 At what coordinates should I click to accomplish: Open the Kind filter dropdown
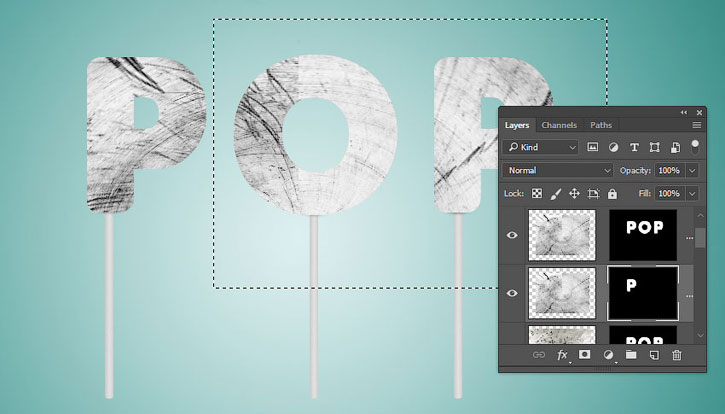[541, 147]
